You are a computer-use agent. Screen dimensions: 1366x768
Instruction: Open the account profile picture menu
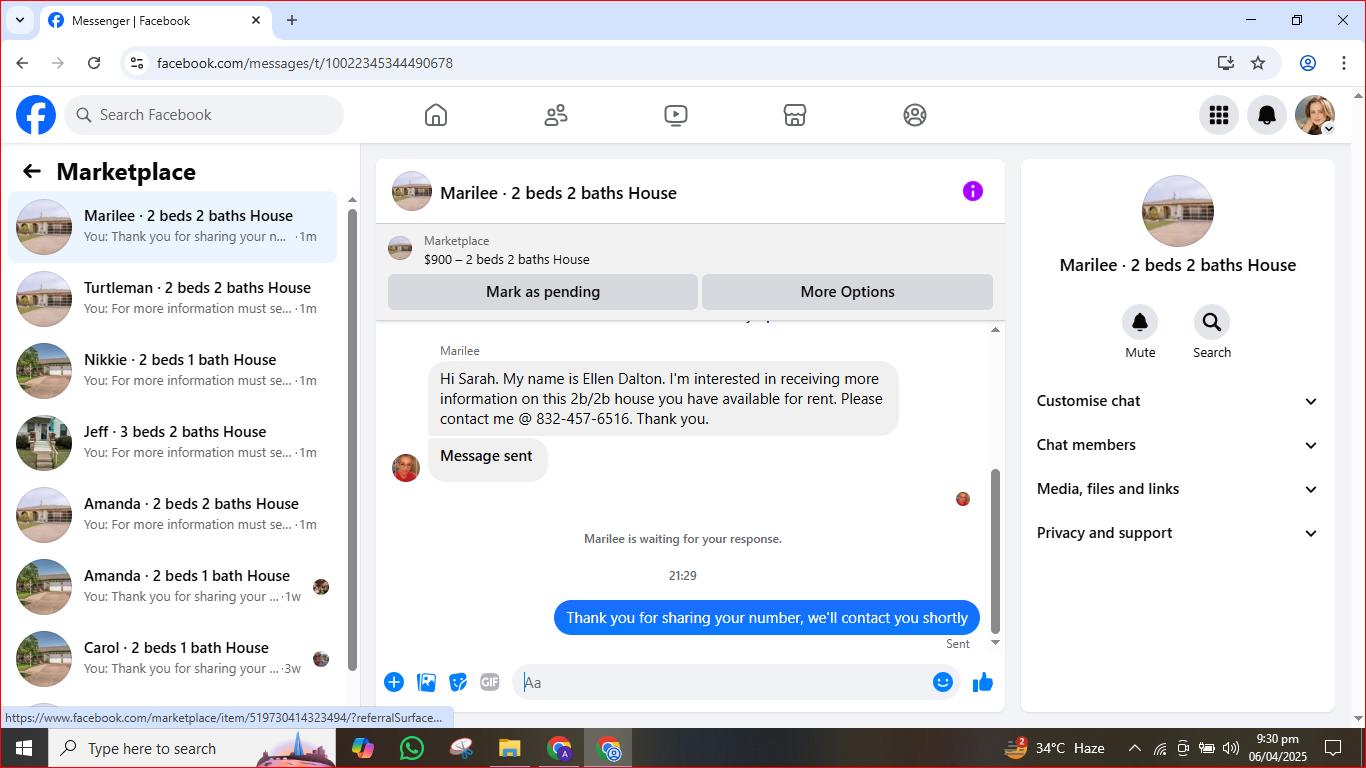point(1315,115)
